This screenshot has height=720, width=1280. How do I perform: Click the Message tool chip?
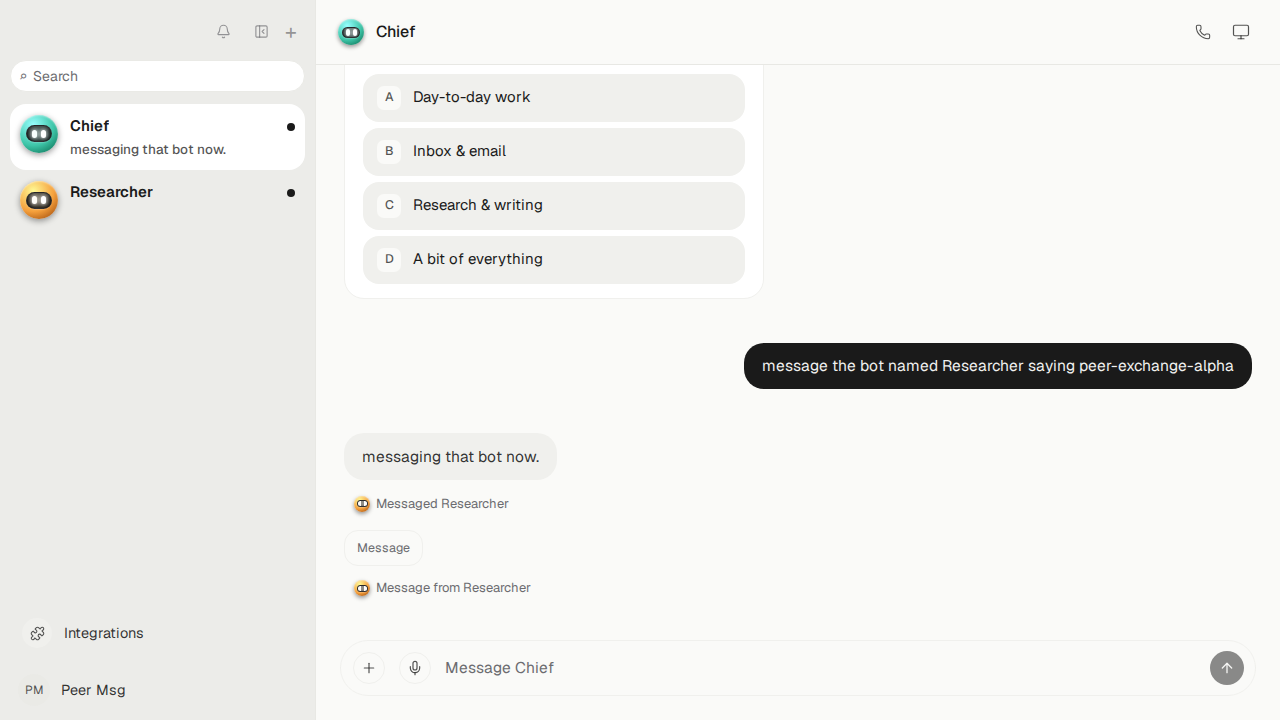coord(384,548)
